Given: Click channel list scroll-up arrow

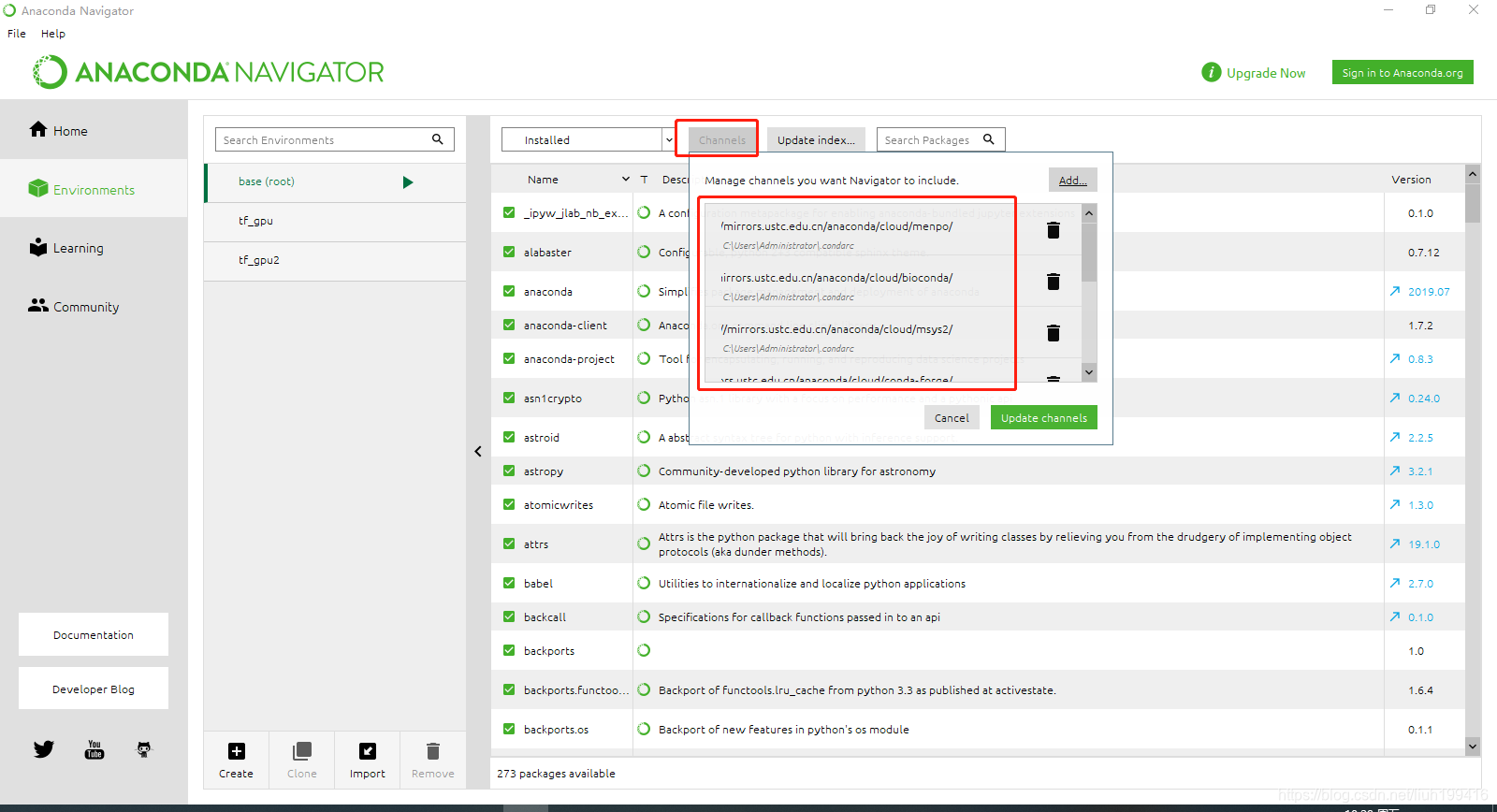Looking at the screenshot, I should coord(1089,213).
